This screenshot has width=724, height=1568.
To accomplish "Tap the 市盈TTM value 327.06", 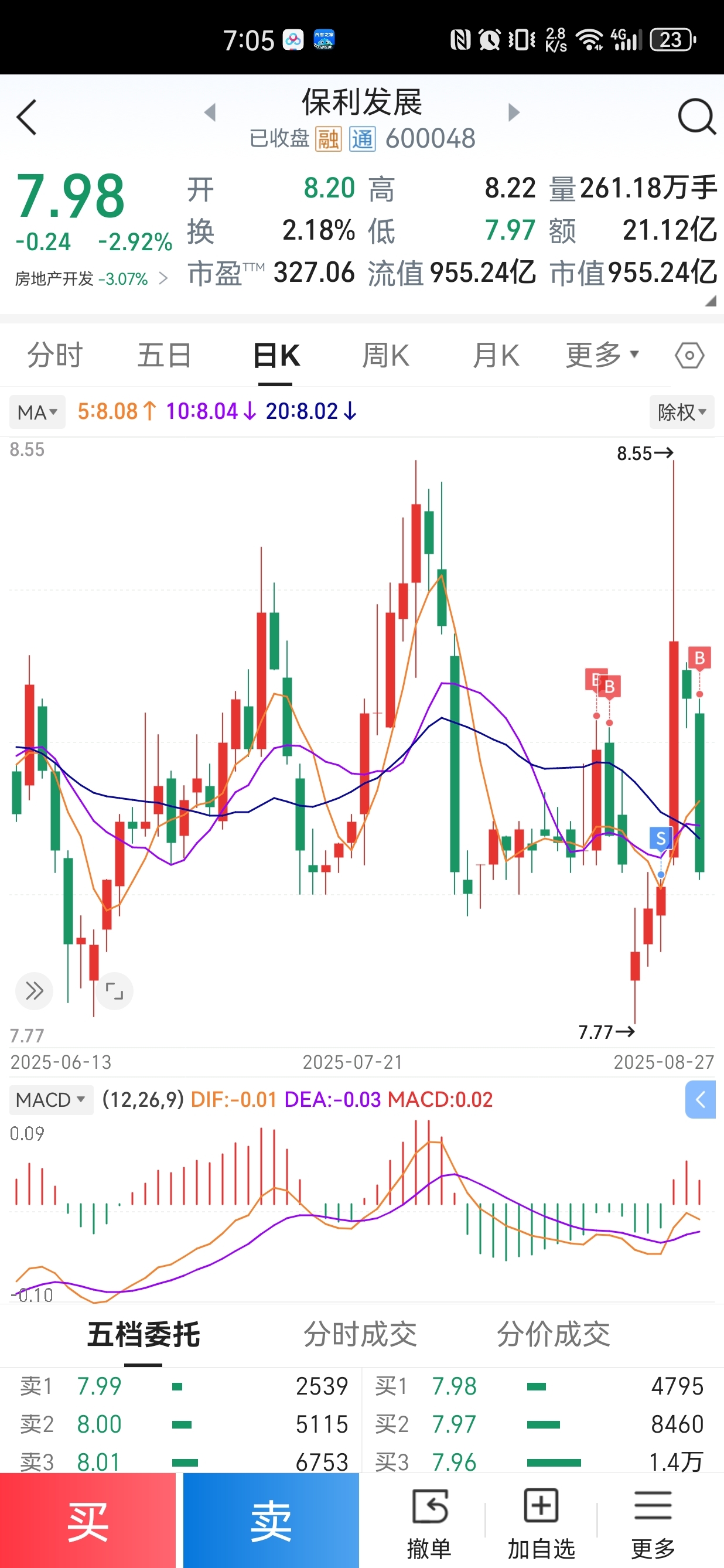I will [x=314, y=272].
